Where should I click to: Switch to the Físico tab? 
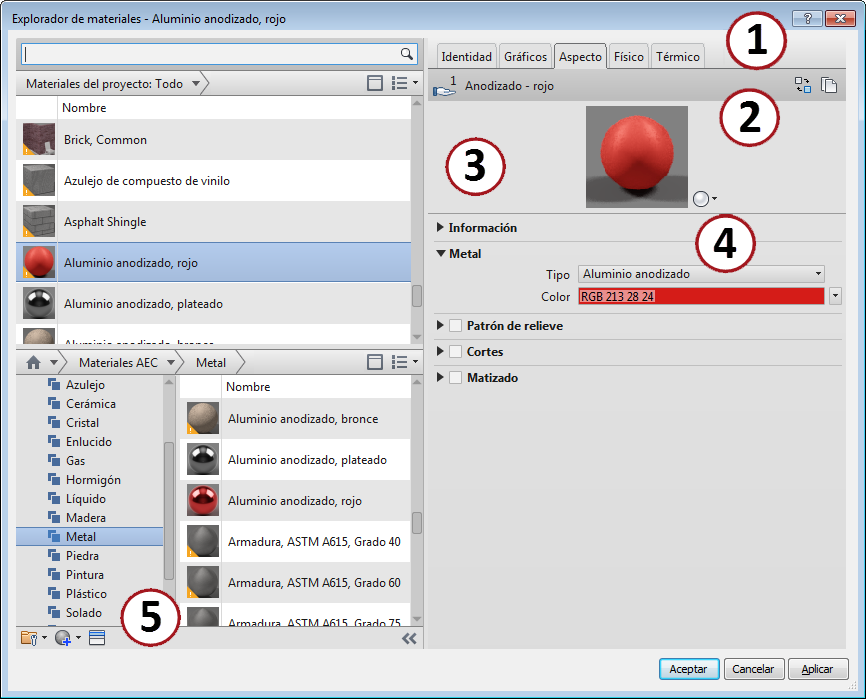click(x=629, y=56)
